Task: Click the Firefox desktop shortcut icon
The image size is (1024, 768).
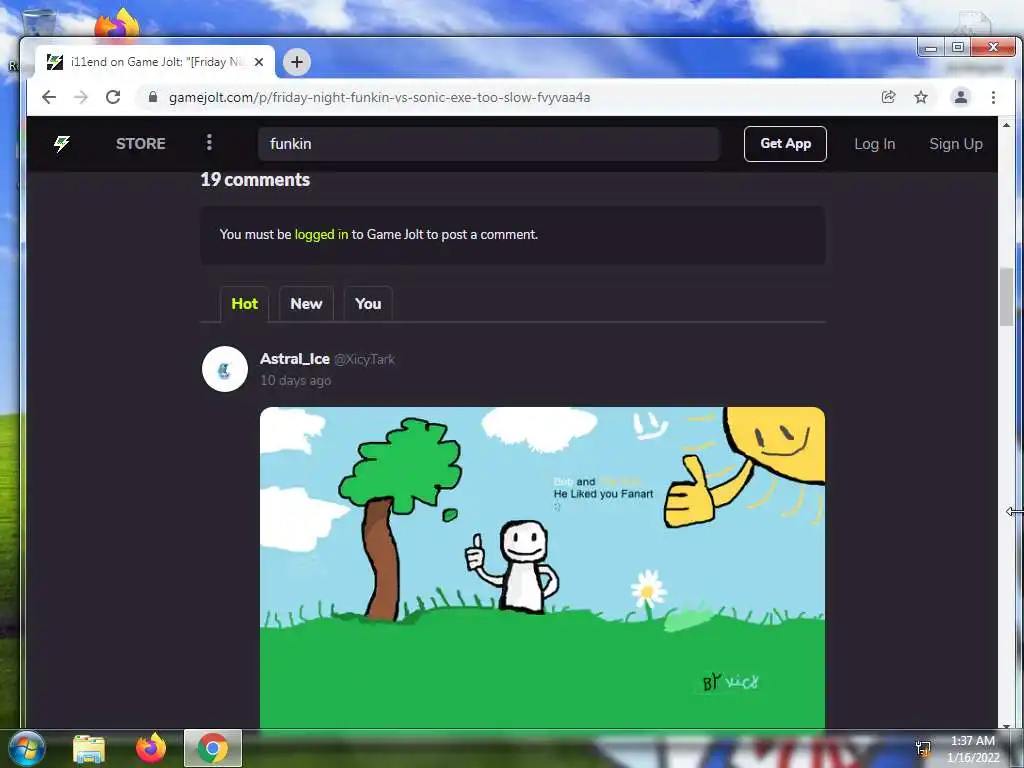Action: pos(117,24)
